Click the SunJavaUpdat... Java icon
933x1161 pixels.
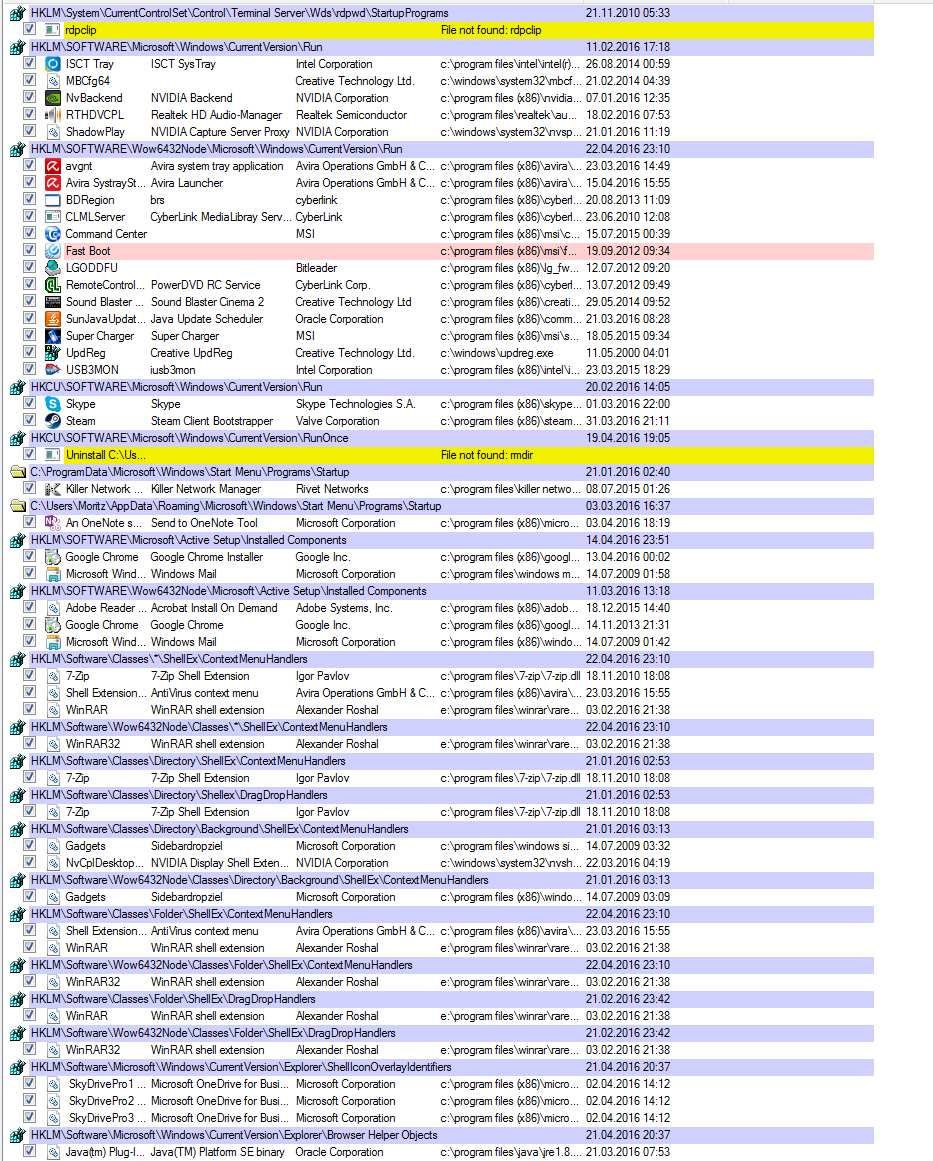coord(53,319)
